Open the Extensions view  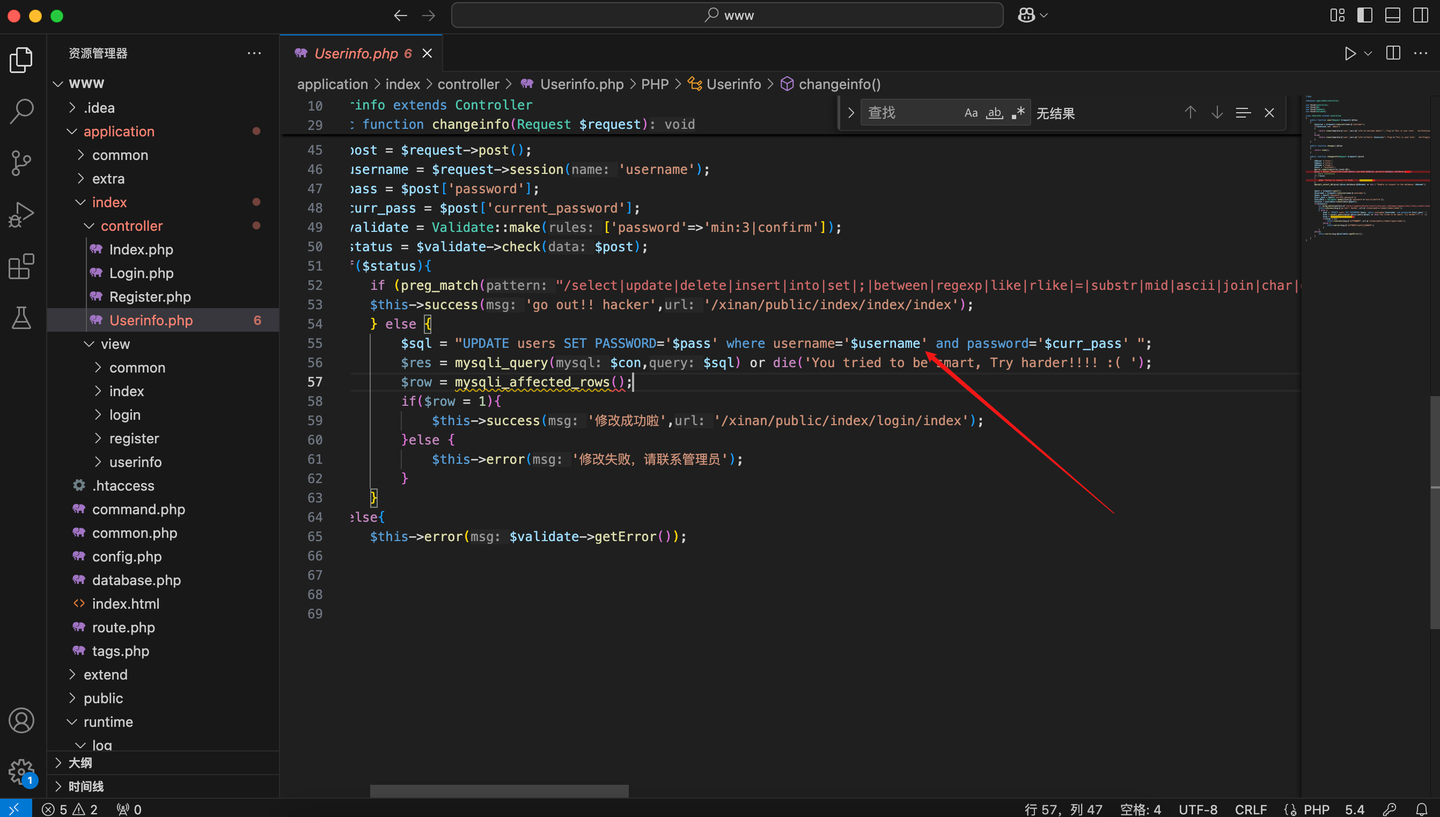point(21,267)
